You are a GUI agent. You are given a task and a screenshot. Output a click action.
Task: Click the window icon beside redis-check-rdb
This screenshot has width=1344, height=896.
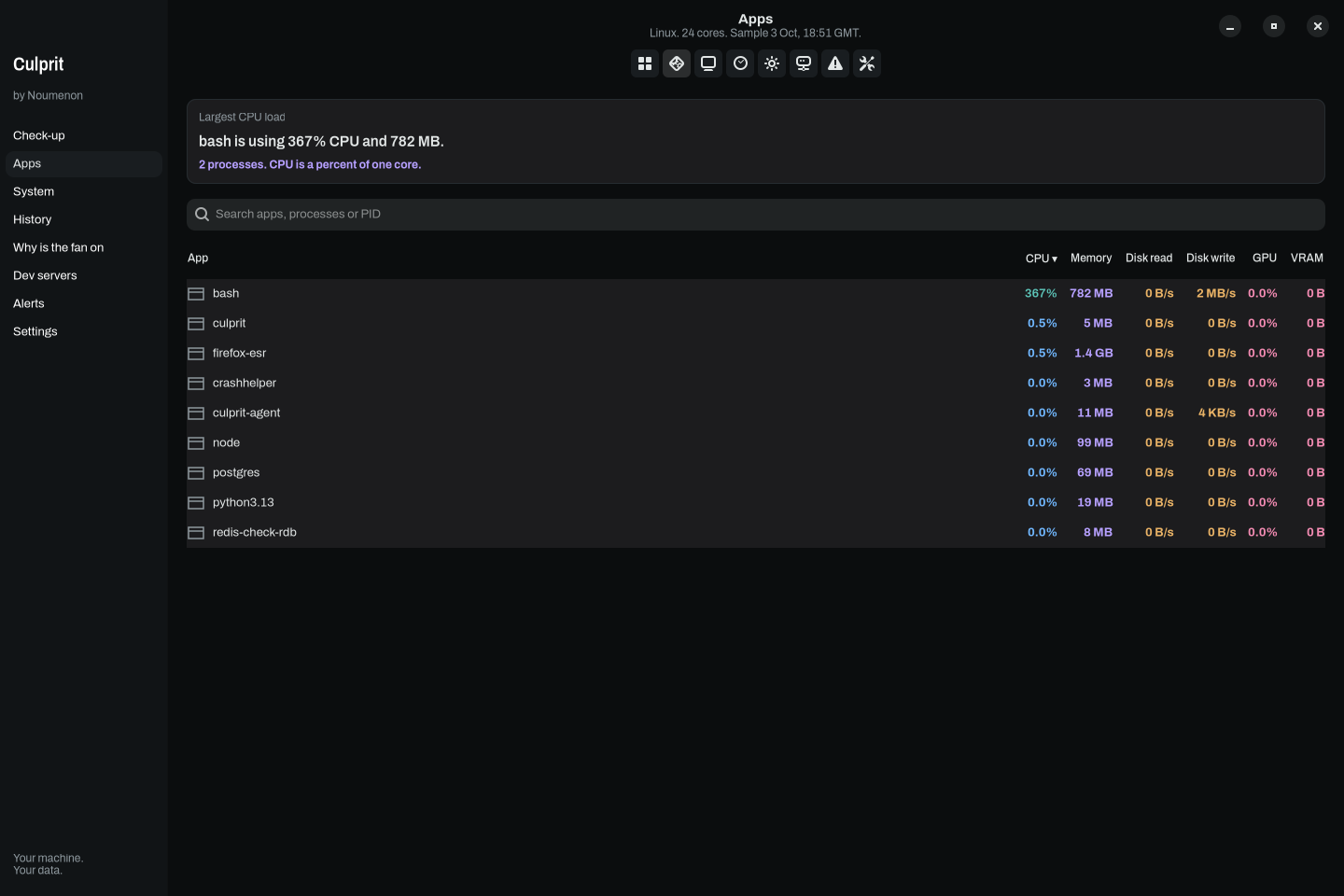196,533
